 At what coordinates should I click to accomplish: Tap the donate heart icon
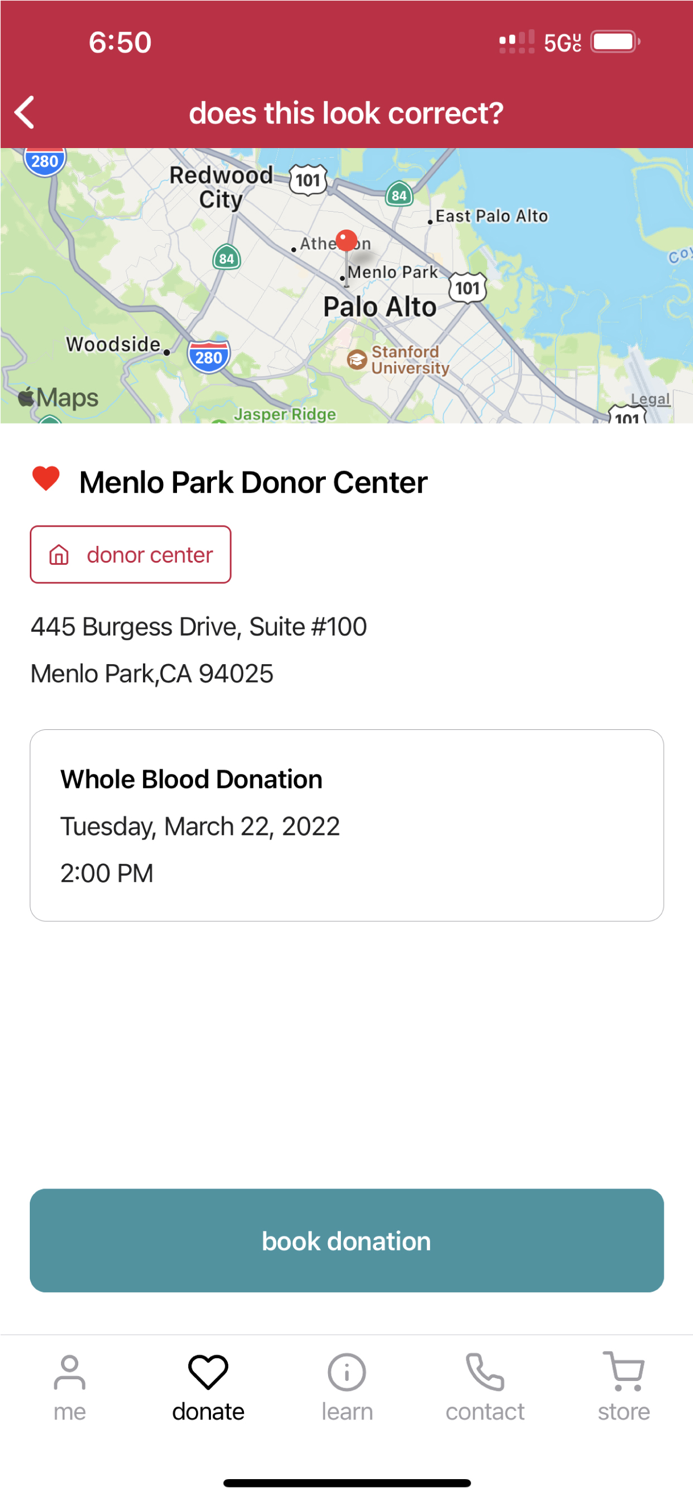(x=207, y=1373)
